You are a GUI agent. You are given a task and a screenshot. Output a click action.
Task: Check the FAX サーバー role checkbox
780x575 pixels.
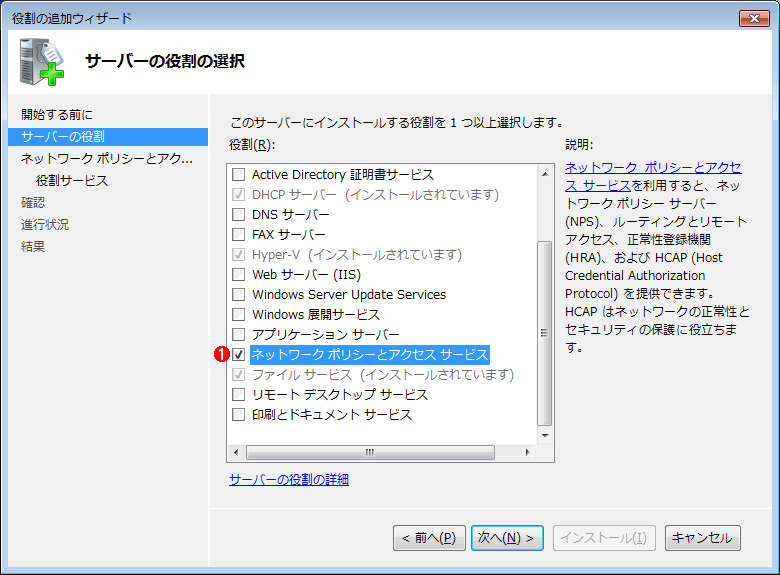pyautogui.click(x=239, y=234)
